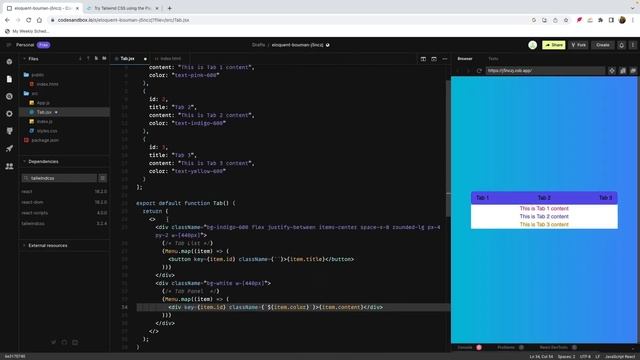Open the top-right kebab menu in CodeSandbox
This screenshot has height=360, width=640.
(633, 45)
